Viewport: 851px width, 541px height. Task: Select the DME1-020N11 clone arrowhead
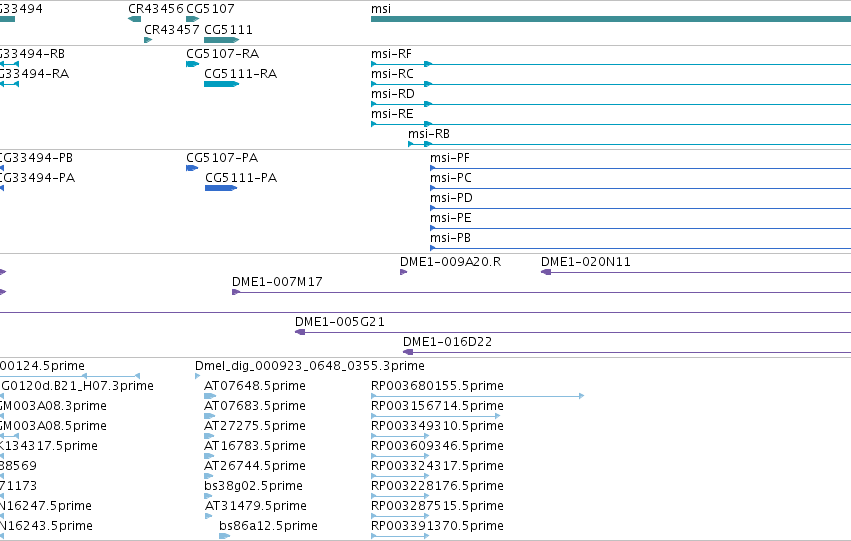pyautogui.click(x=546, y=272)
